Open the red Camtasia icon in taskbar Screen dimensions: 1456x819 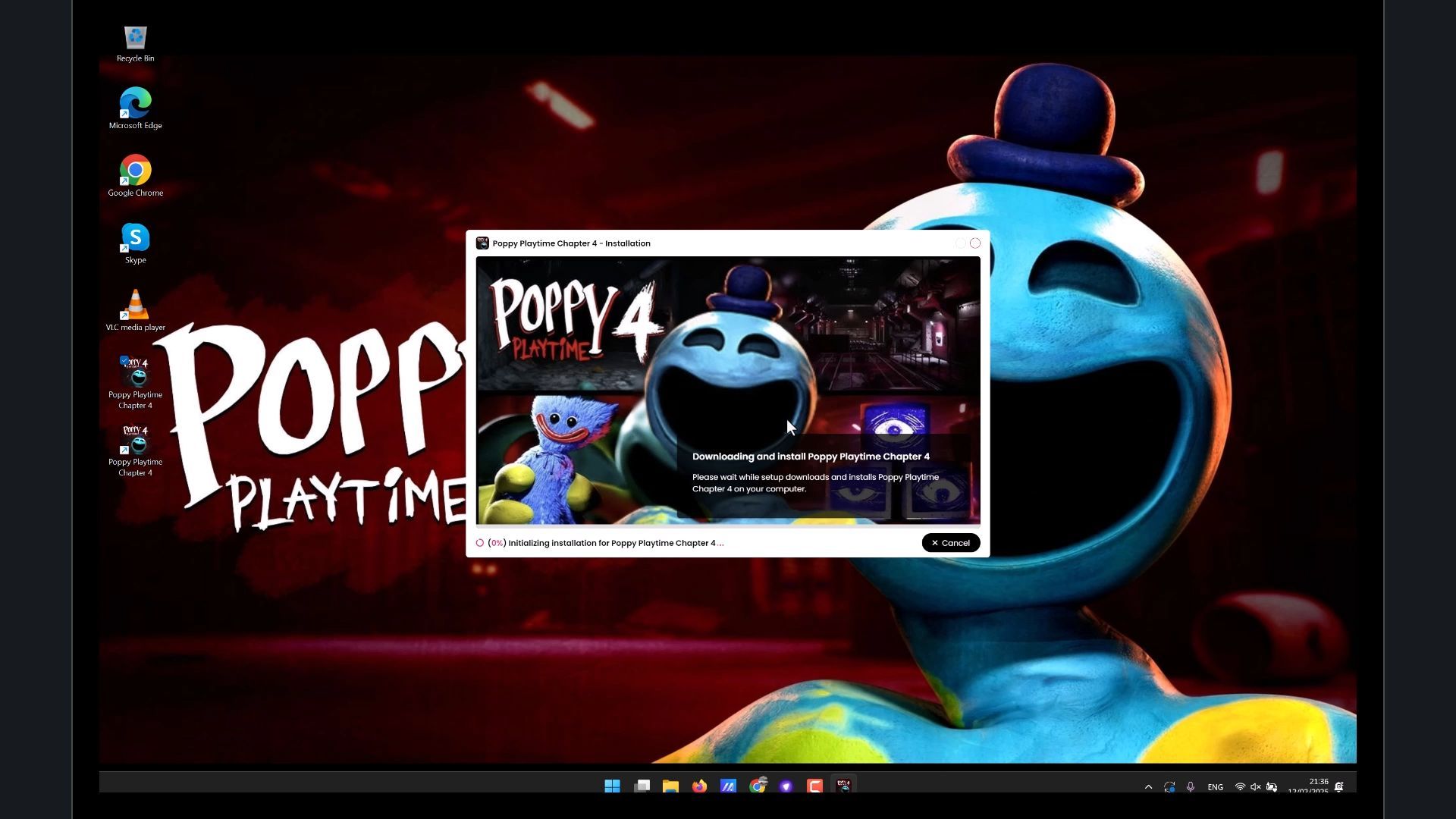click(x=814, y=786)
